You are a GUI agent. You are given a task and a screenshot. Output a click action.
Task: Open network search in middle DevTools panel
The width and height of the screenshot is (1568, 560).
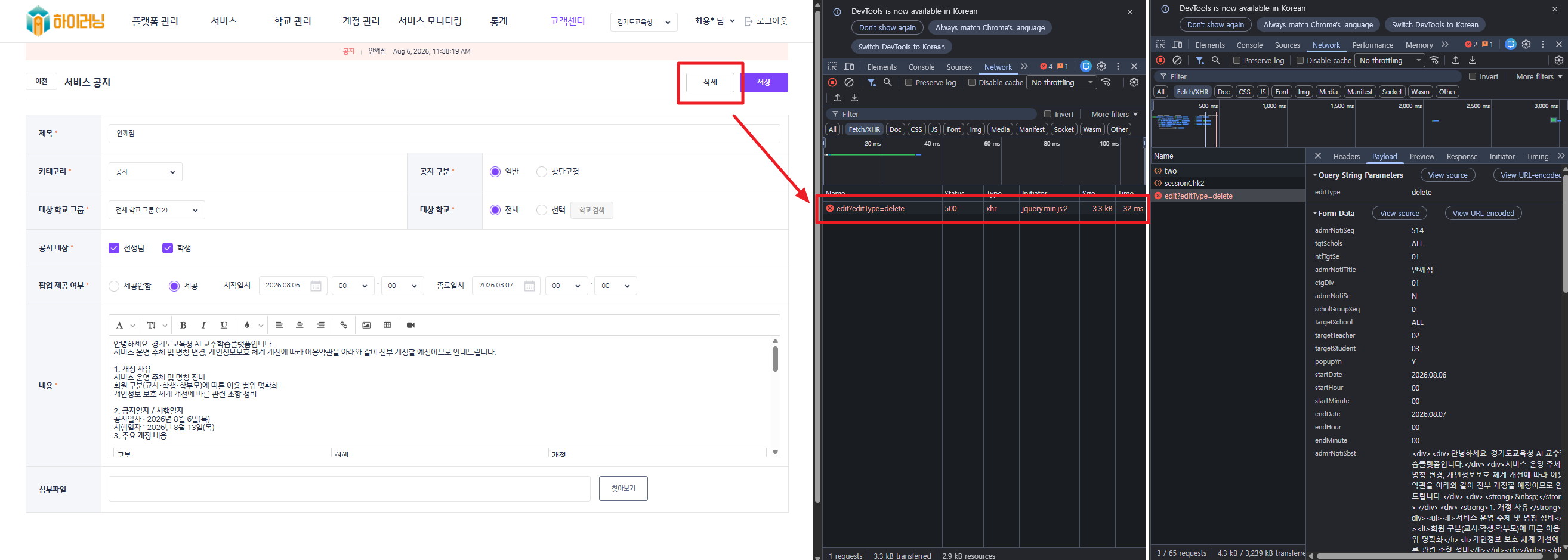coord(887,82)
